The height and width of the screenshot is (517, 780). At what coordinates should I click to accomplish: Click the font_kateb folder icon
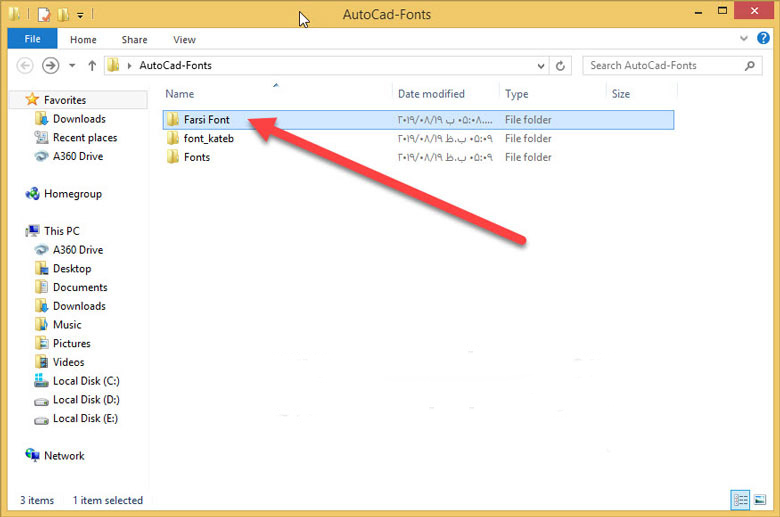click(173, 138)
